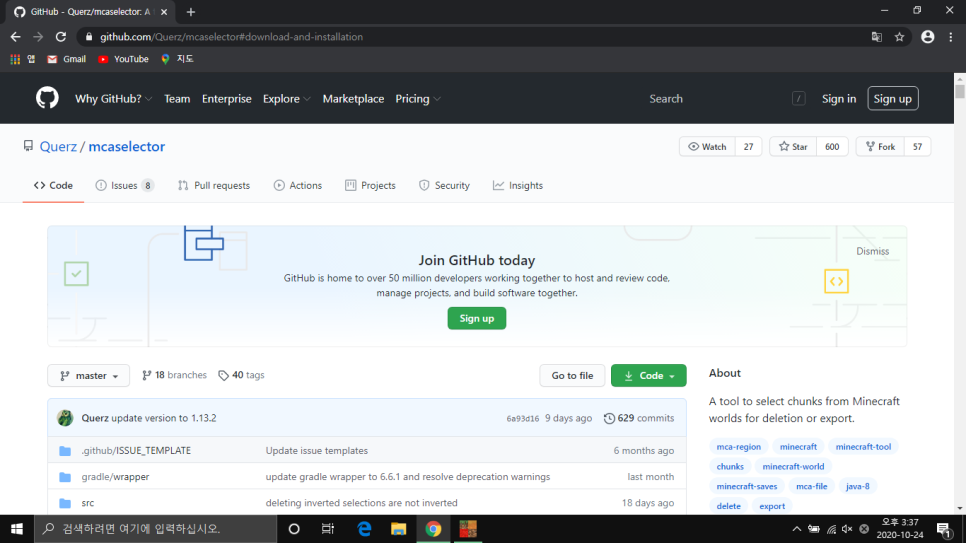Open a new browser tab with plus icon
Image resolution: width=966 pixels, height=543 pixels.
191,11
